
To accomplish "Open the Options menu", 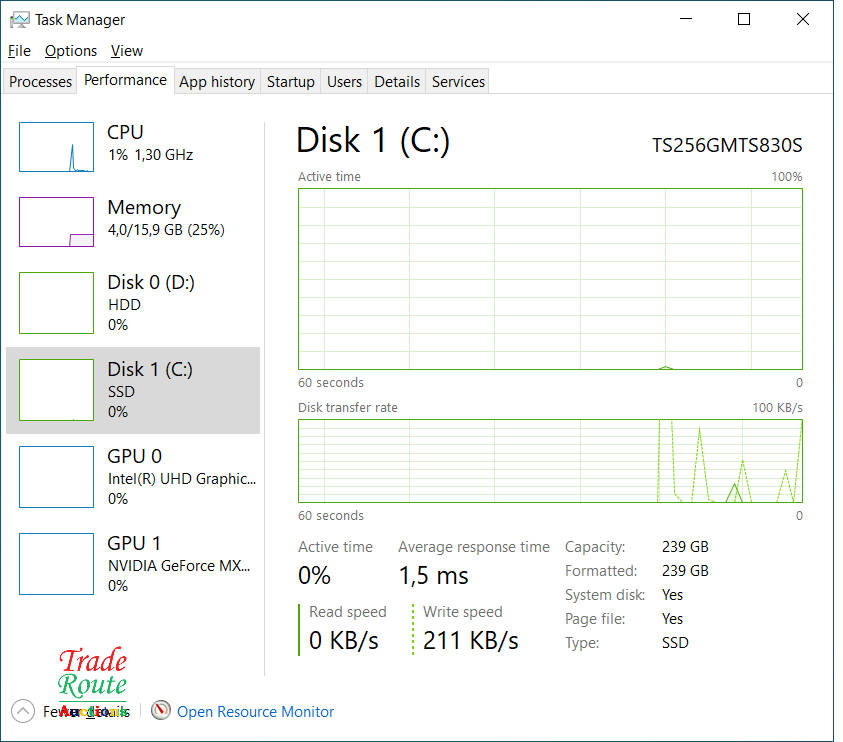I will point(71,51).
